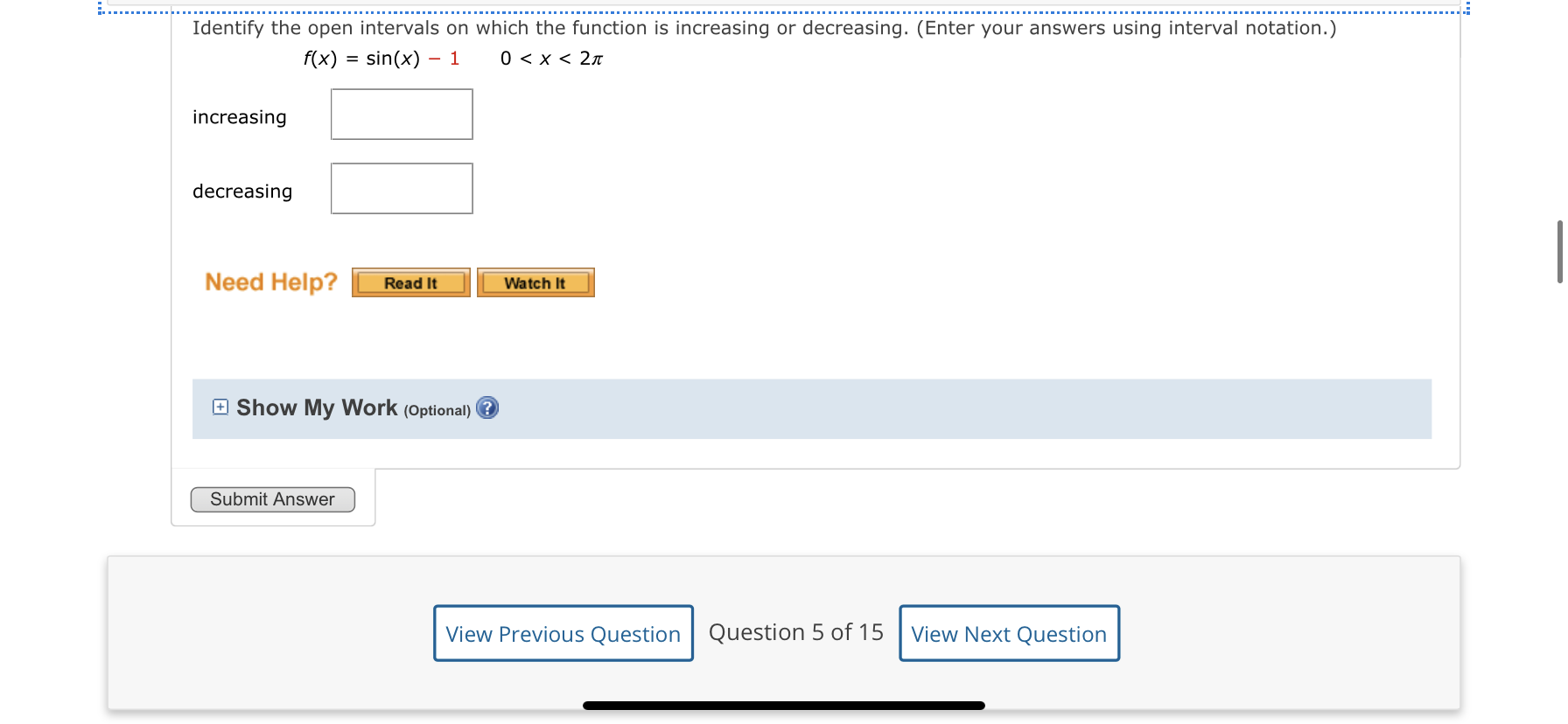
Task: Click inside the decreasing interval answer box
Action: [x=401, y=188]
